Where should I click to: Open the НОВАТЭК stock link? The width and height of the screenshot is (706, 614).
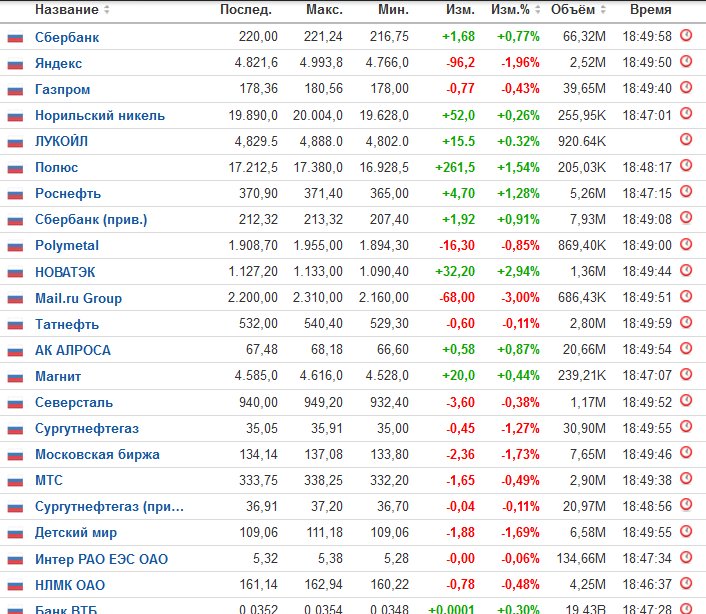65,272
